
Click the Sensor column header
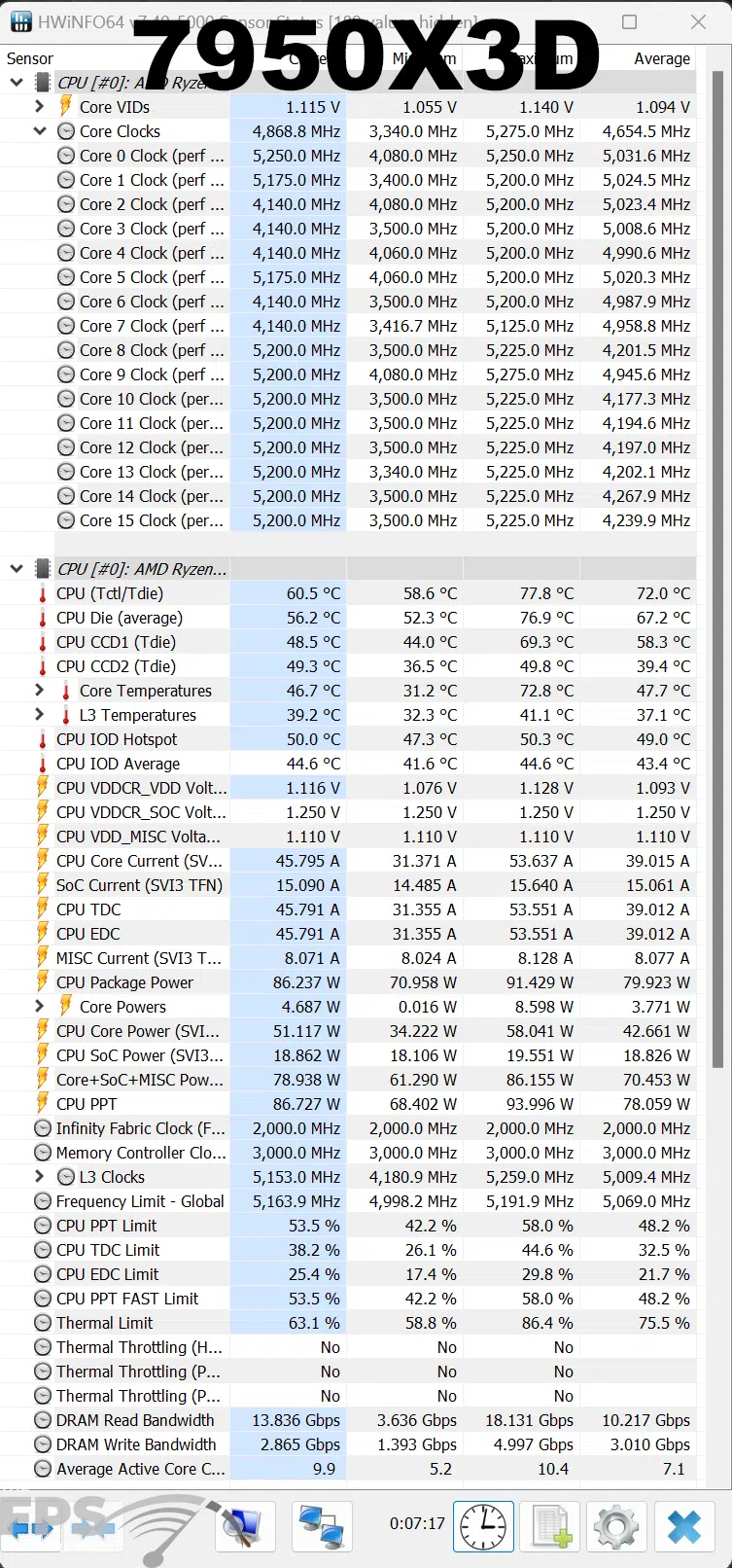point(30,58)
